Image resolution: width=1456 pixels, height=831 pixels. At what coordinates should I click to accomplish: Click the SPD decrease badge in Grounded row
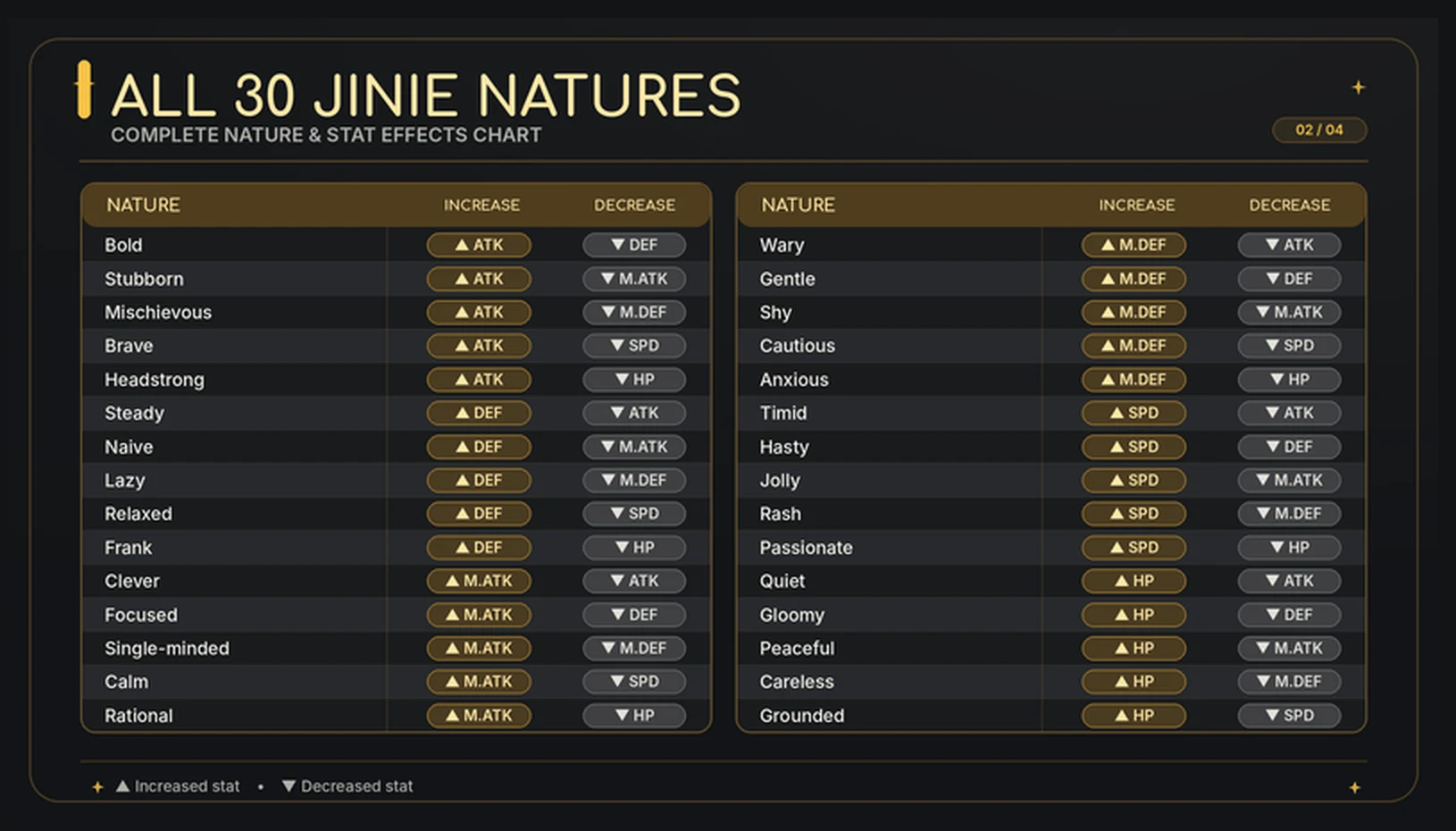[x=1289, y=716]
